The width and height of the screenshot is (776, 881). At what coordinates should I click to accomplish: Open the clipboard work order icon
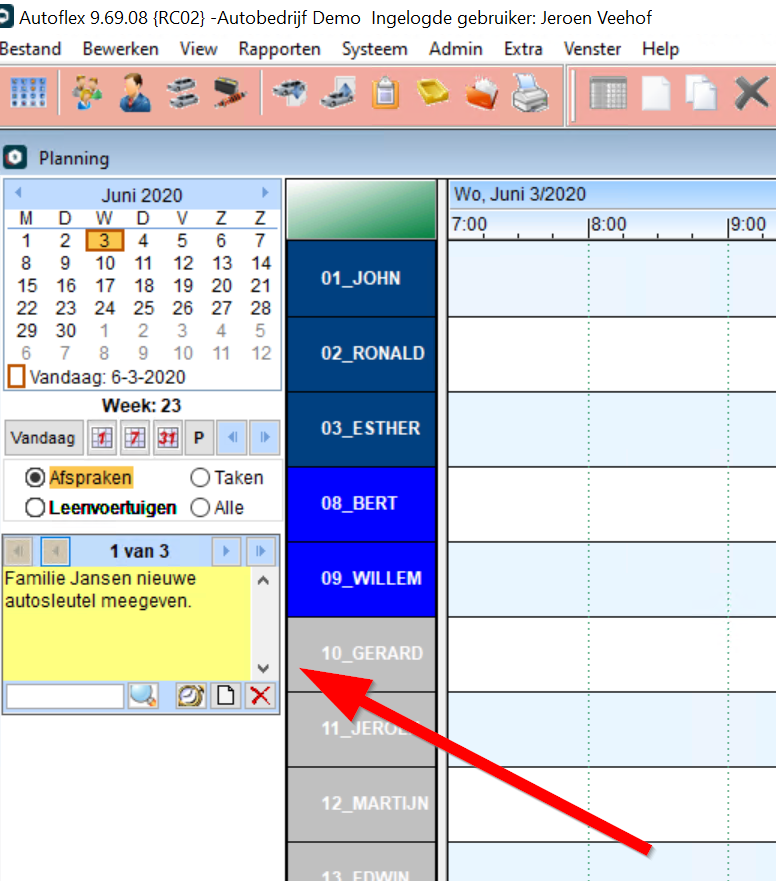[385, 93]
